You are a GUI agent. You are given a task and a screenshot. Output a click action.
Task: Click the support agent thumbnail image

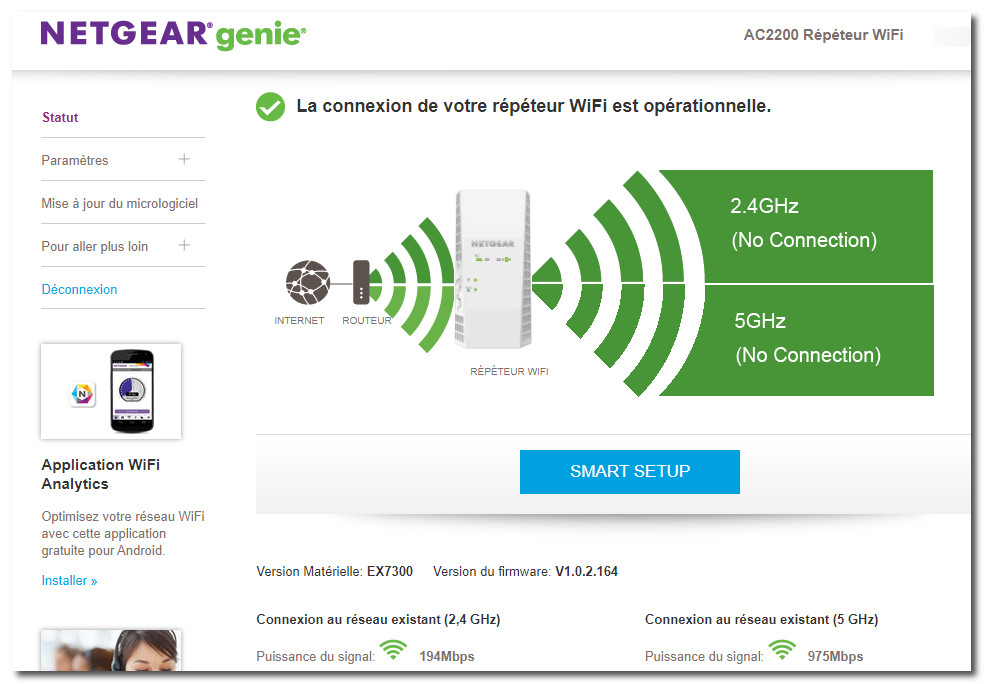pyautogui.click(x=111, y=649)
